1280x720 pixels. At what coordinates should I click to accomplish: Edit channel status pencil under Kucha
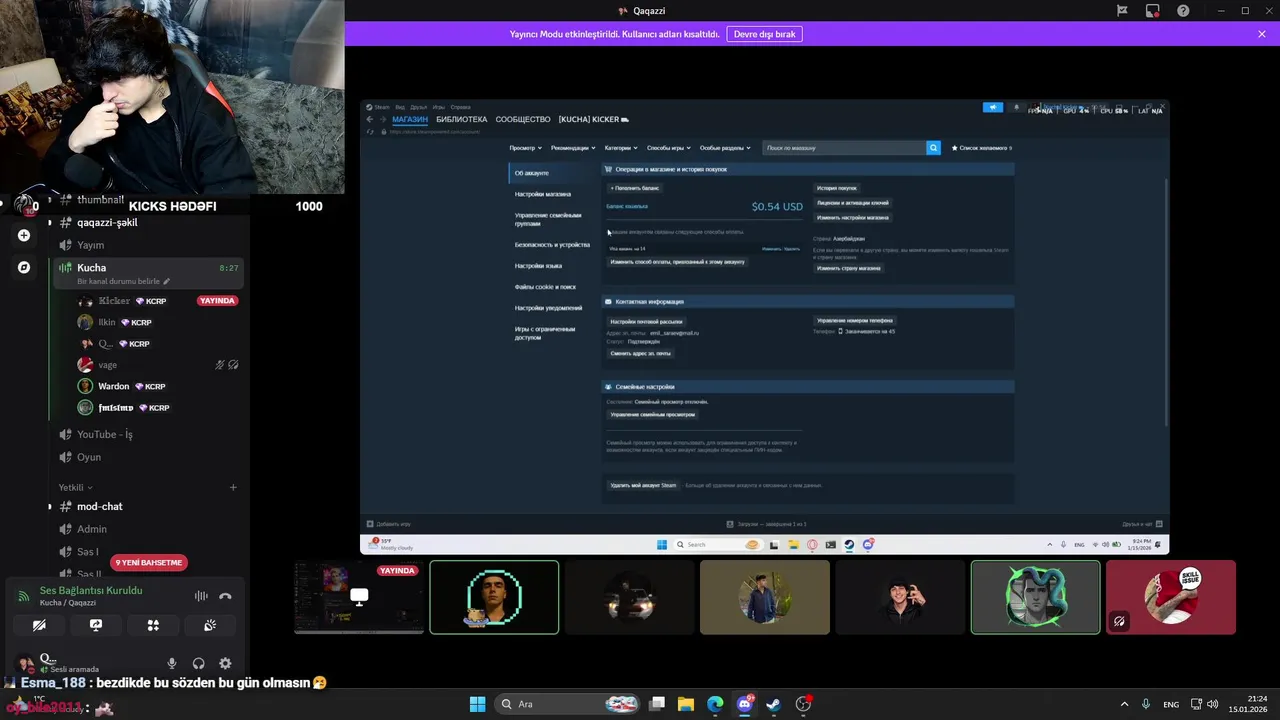[x=167, y=282]
